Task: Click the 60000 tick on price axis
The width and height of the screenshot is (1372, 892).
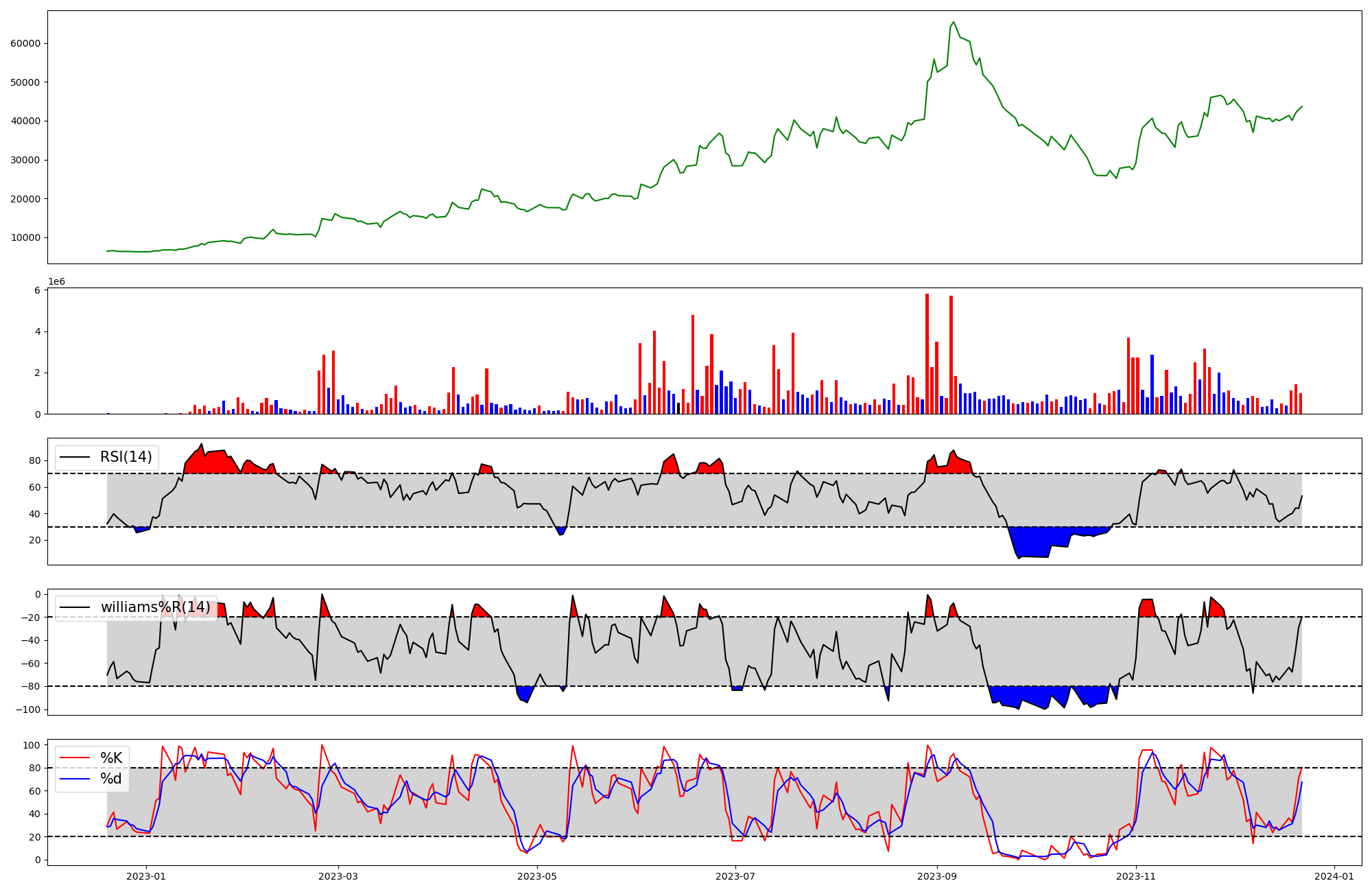Action: 25,43
